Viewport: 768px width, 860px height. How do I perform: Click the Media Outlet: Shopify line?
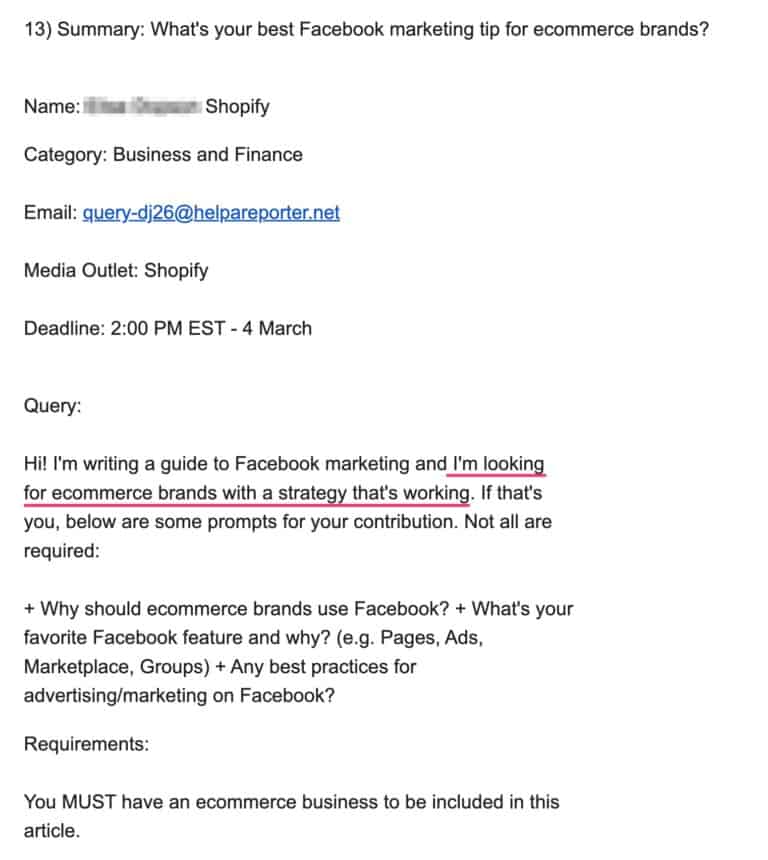[116, 270]
